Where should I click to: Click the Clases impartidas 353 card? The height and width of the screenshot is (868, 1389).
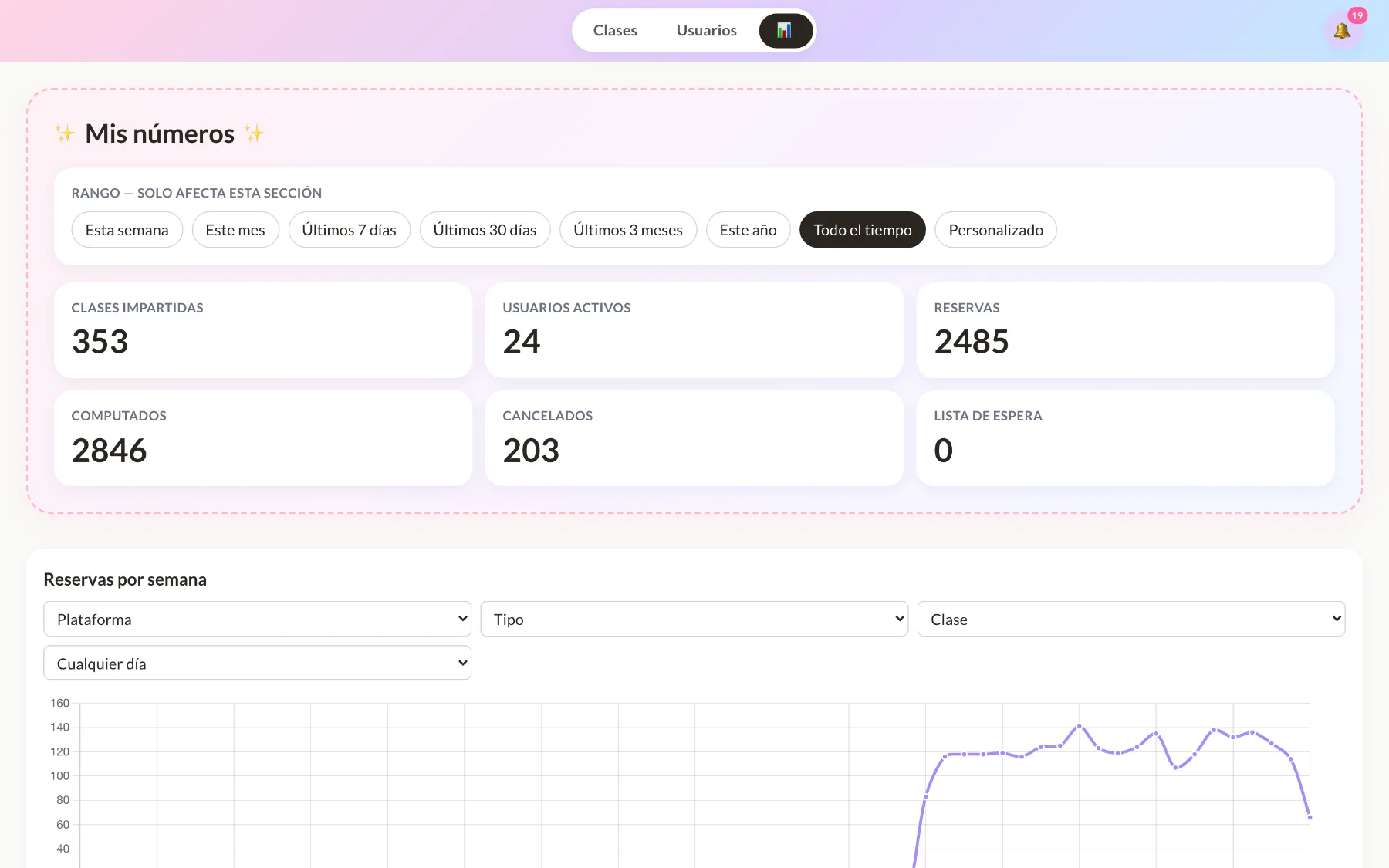tap(263, 330)
